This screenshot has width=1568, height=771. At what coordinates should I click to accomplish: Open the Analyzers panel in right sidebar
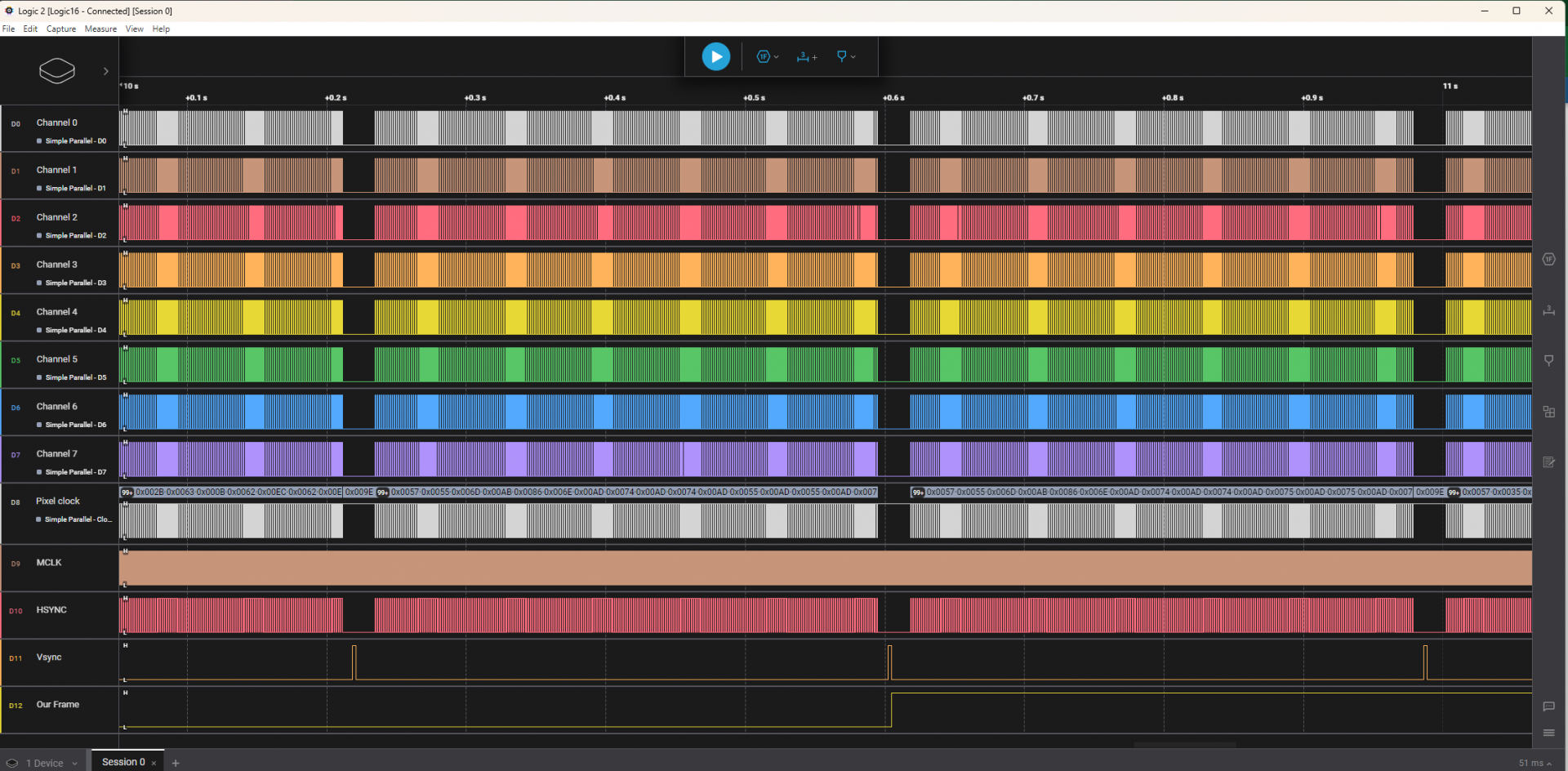coord(1548,260)
